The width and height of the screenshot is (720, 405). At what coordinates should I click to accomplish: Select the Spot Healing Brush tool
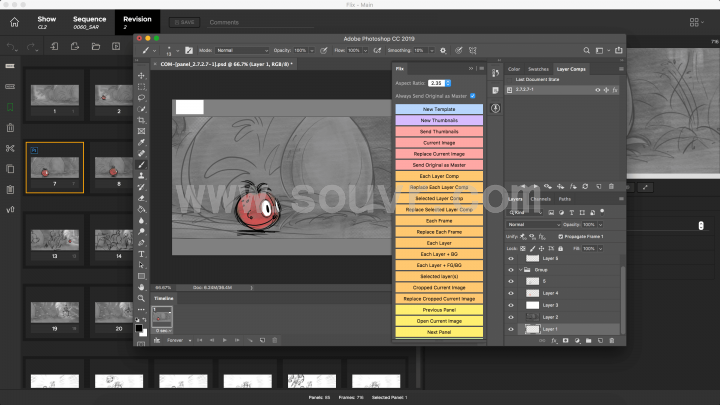click(x=141, y=153)
